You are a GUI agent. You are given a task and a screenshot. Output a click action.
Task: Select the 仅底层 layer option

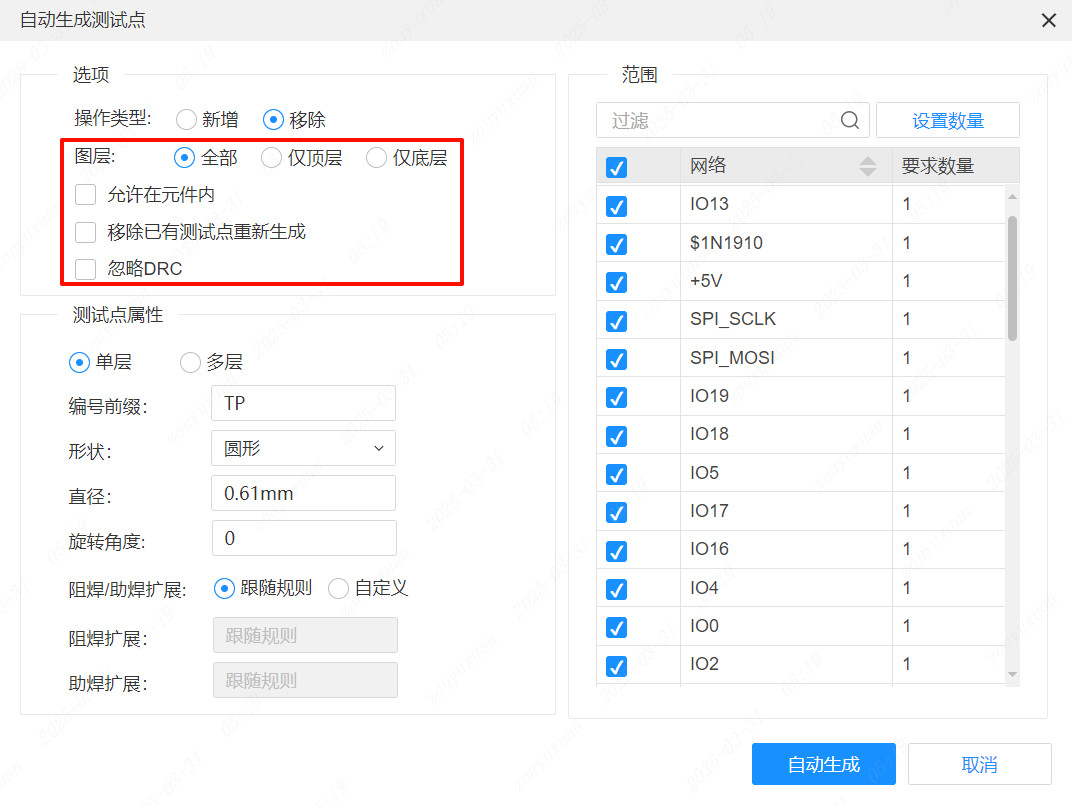[376, 157]
